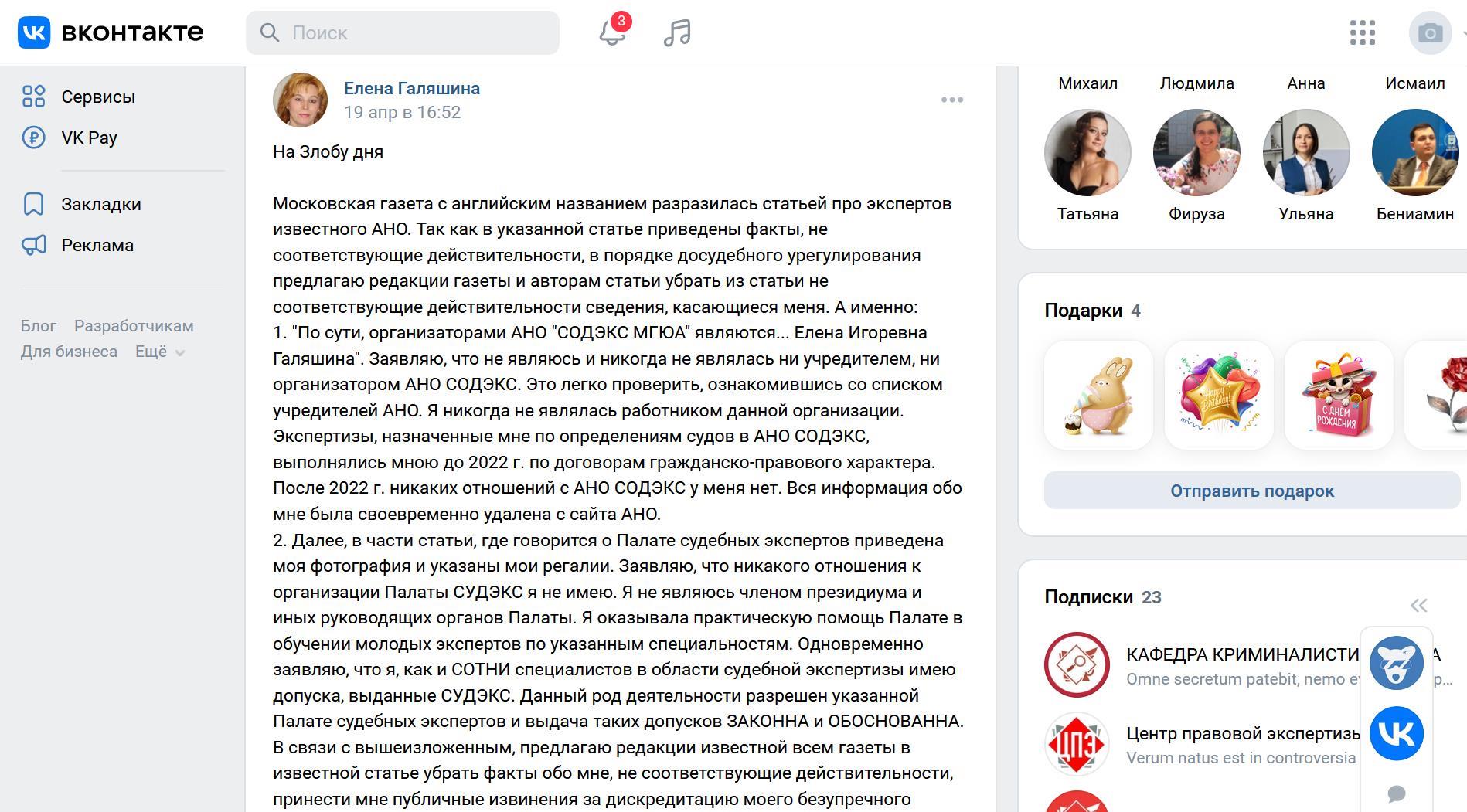Click the Поиск search field
Viewport: 1467px width, 812px height.
[403, 32]
